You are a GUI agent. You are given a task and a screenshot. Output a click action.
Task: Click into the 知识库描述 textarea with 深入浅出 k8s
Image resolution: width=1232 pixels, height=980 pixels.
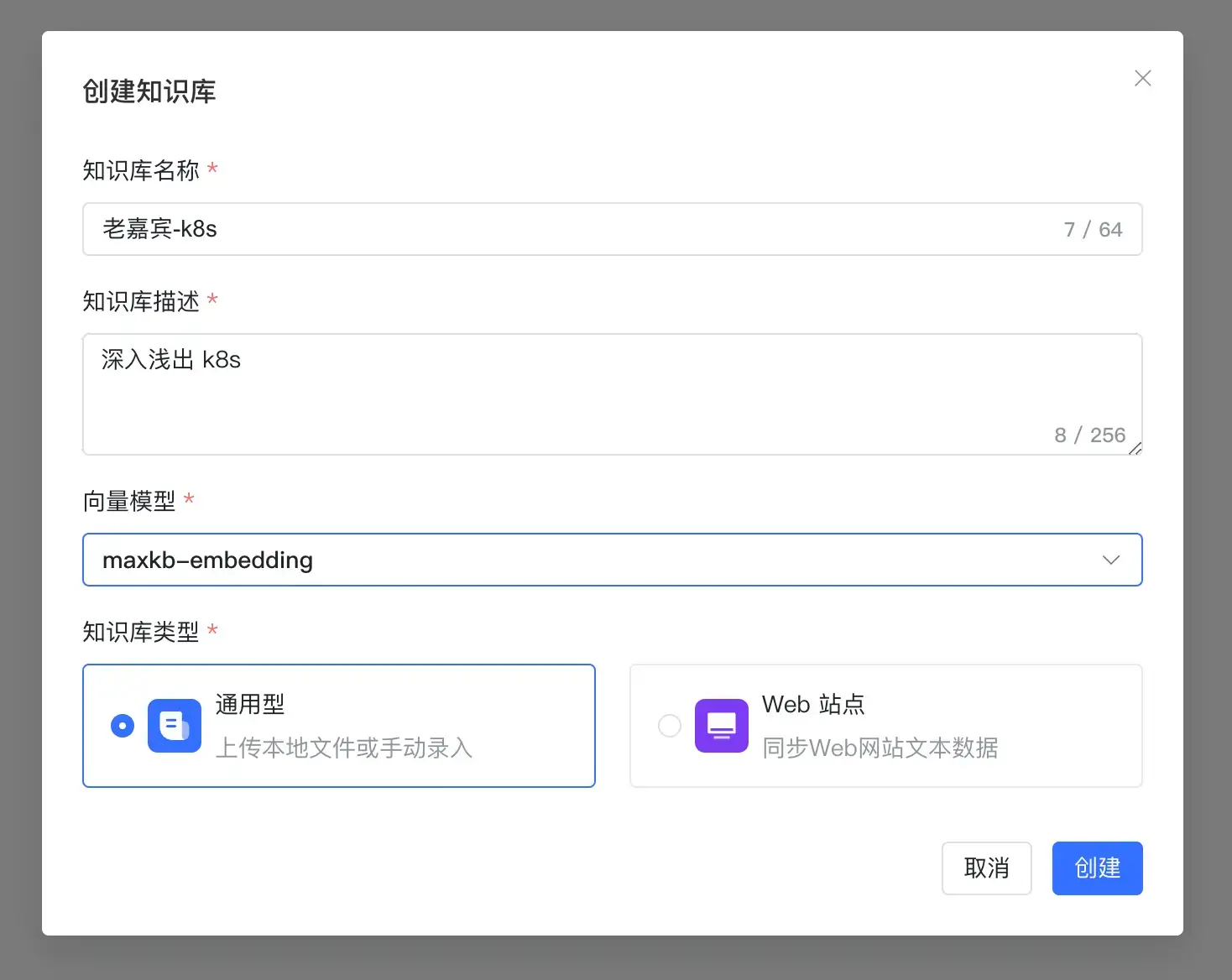pyautogui.click(x=613, y=394)
